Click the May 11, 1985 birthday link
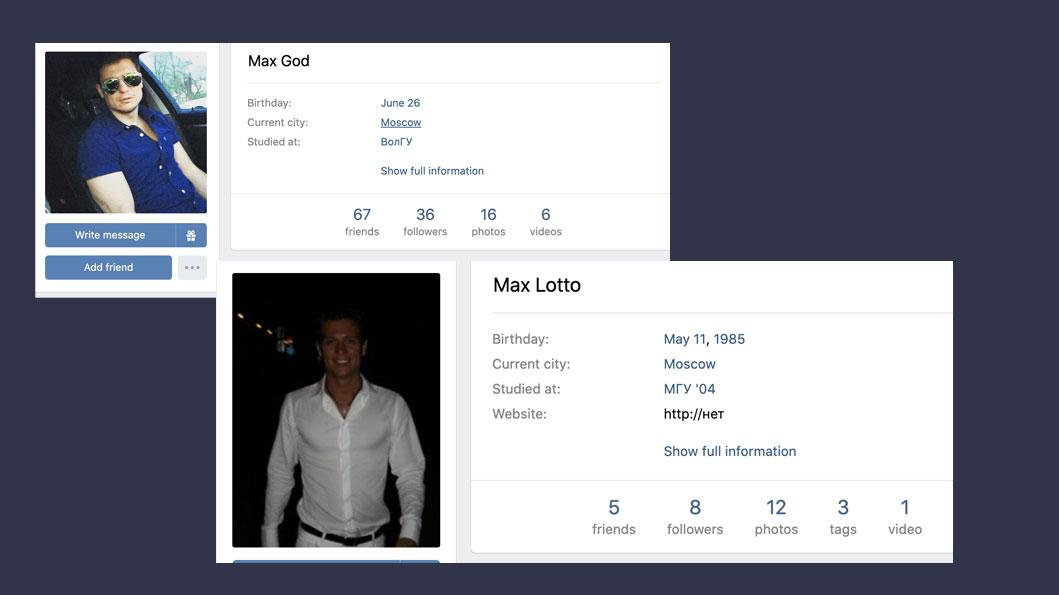Image resolution: width=1059 pixels, height=595 pixels. click(x=704, y=339)
